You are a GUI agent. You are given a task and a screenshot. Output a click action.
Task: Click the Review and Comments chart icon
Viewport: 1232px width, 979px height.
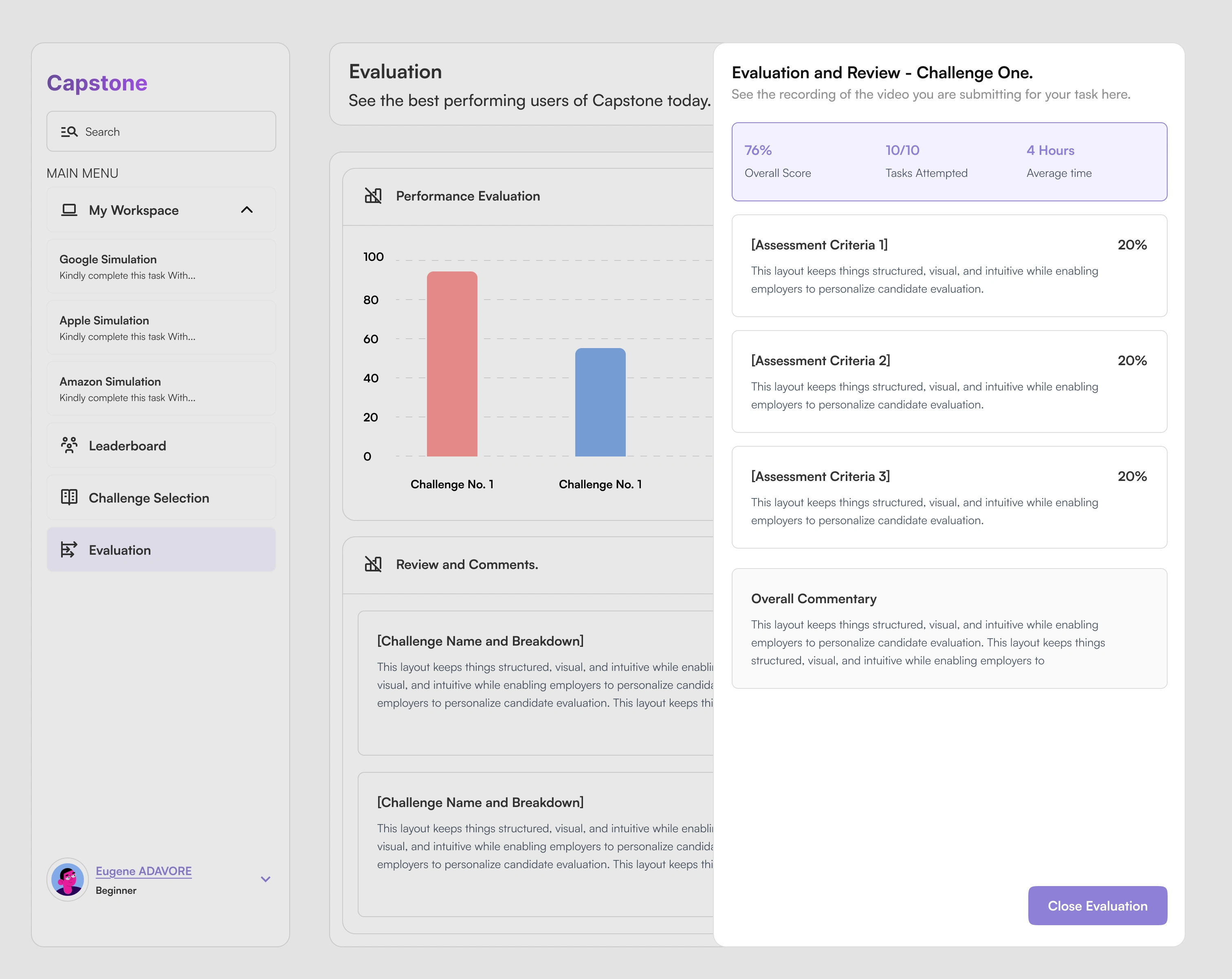[x=373, y=564]
